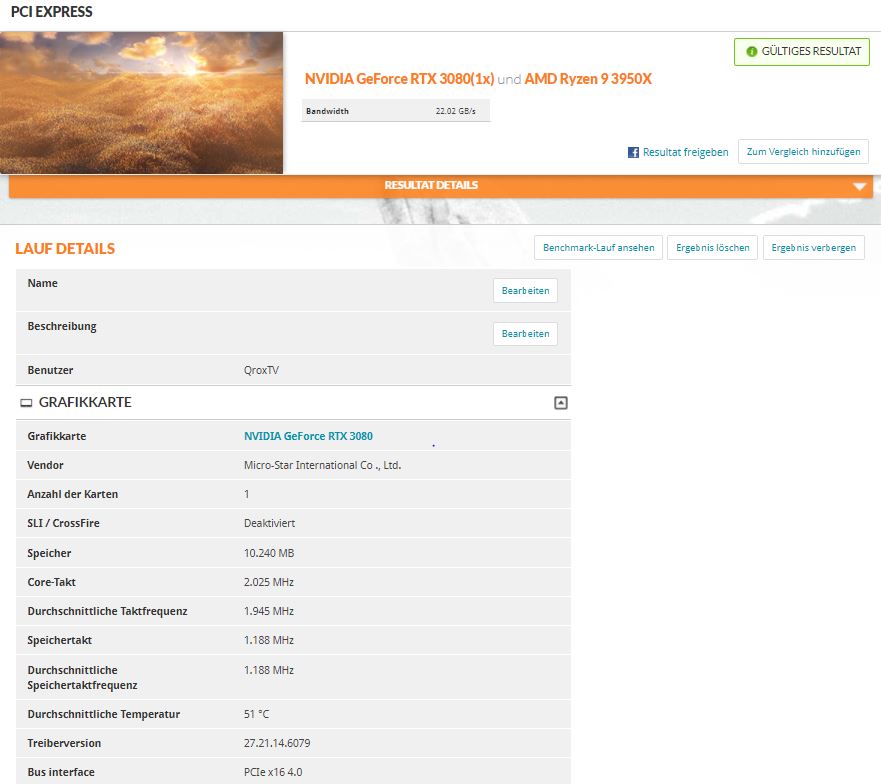Viewport: 881px width, 784px height.
Task: Expand the RESULTAT DETAILS orange bar arrow
Action: click(859, 187)
